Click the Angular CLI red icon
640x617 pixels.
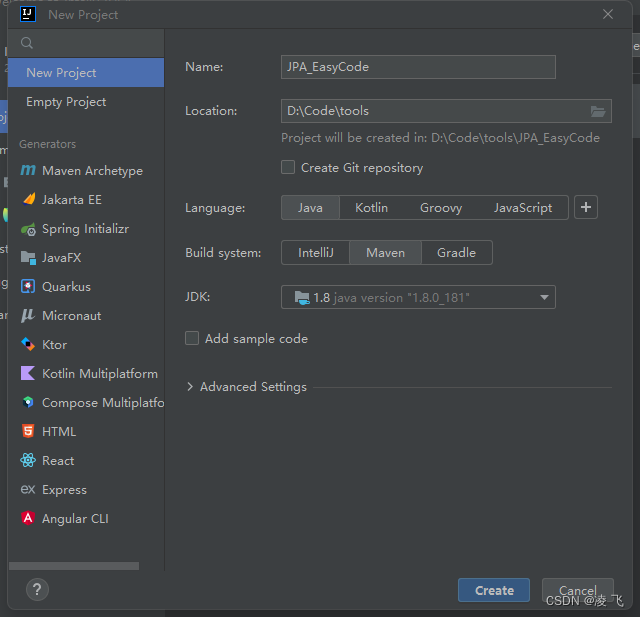pyautogui.click(x=28, y=518)
